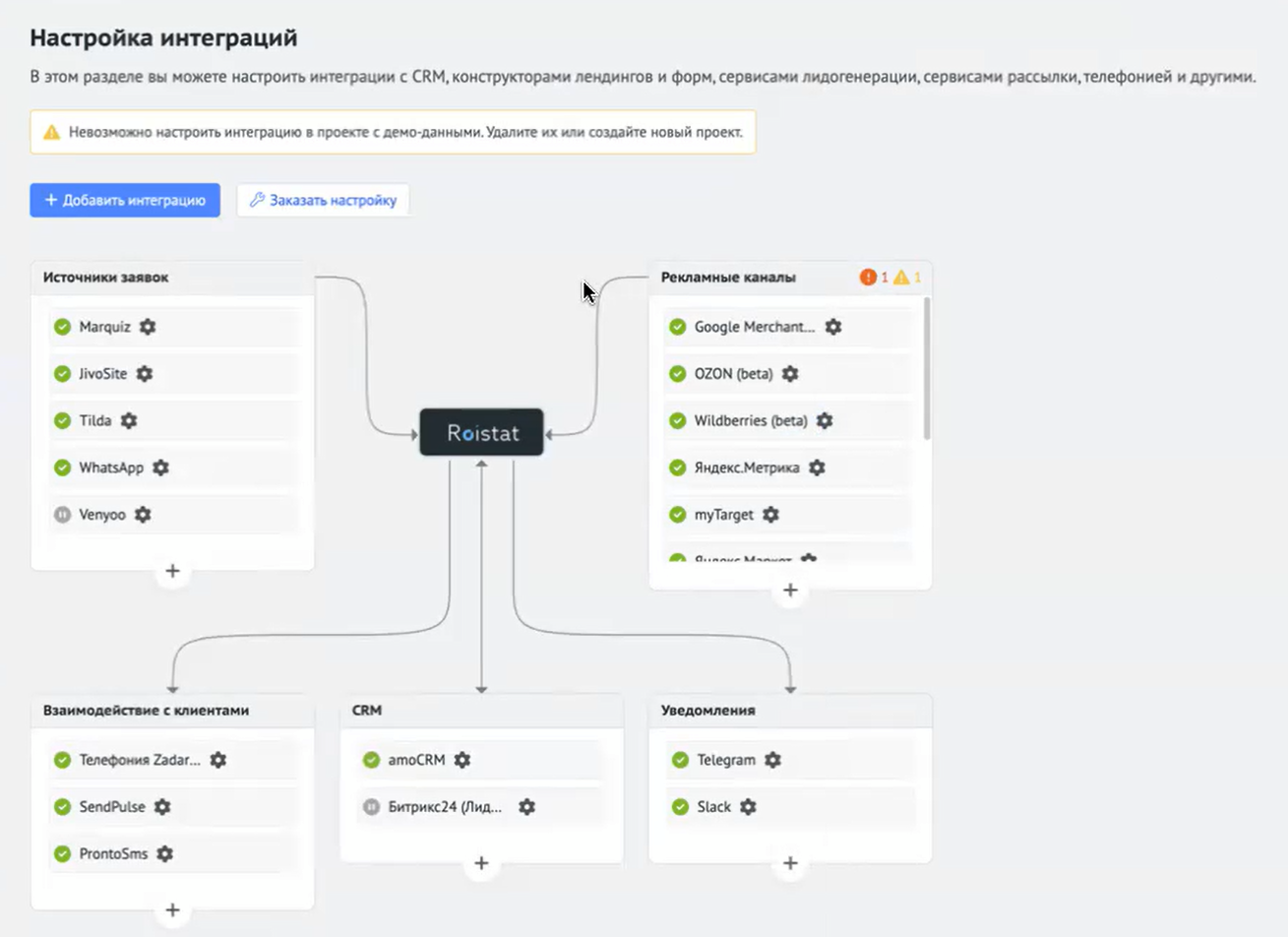Open settings gear for Google Merchant integration
The width and height of the screenshot is (1288, 937).
(x=832, y=327)
